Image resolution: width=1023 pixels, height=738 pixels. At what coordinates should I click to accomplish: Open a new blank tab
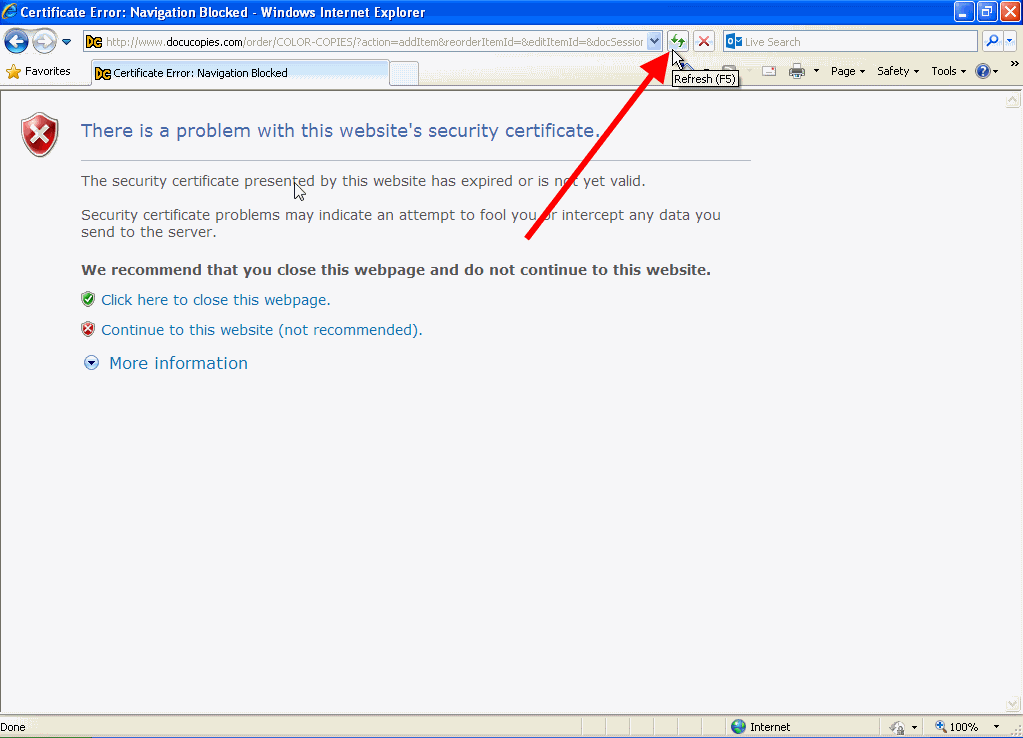click(x=404, y=73)
